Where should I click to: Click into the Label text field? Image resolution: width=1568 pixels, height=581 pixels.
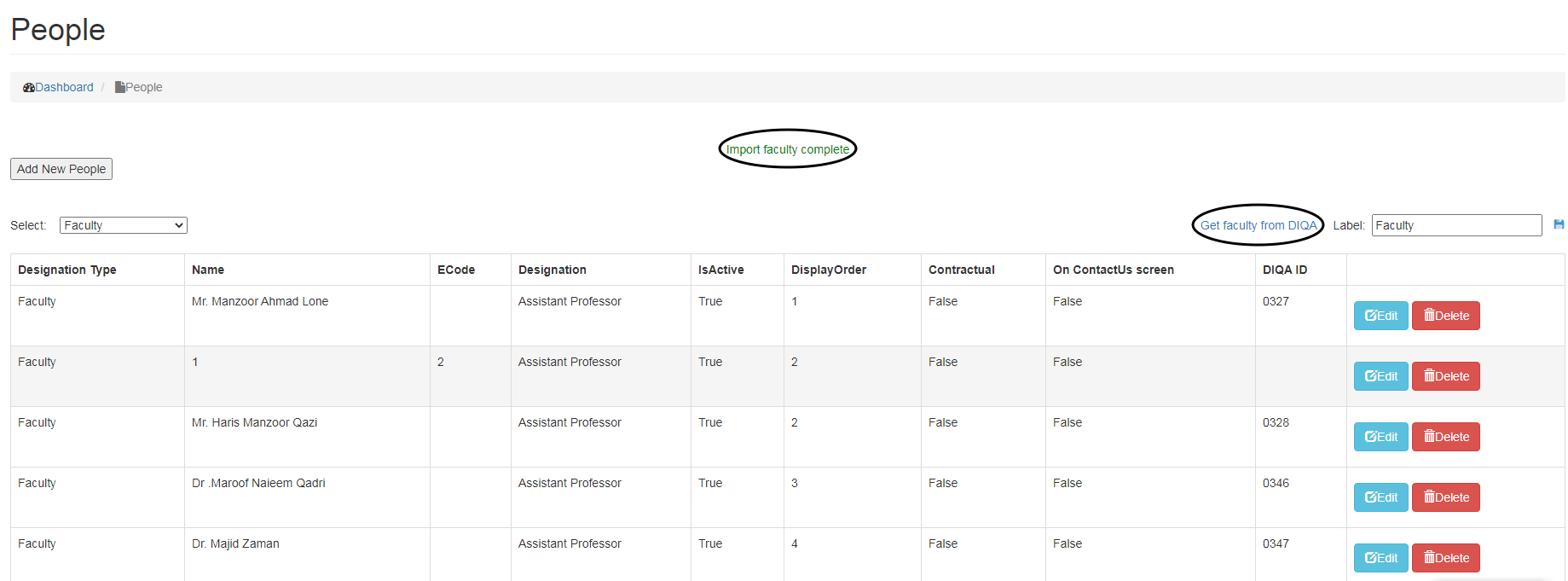(x=1455, y=225)
